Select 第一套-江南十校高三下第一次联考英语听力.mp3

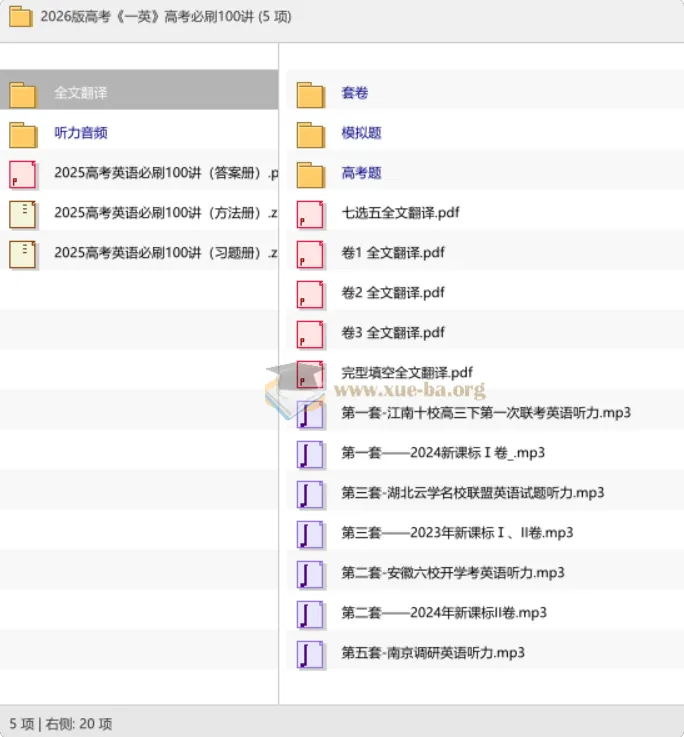(486, 413)
